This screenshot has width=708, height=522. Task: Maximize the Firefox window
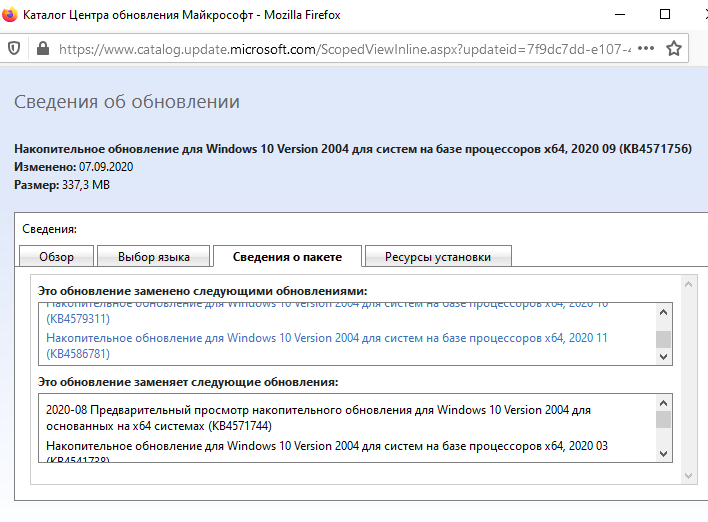pos(665,14)
